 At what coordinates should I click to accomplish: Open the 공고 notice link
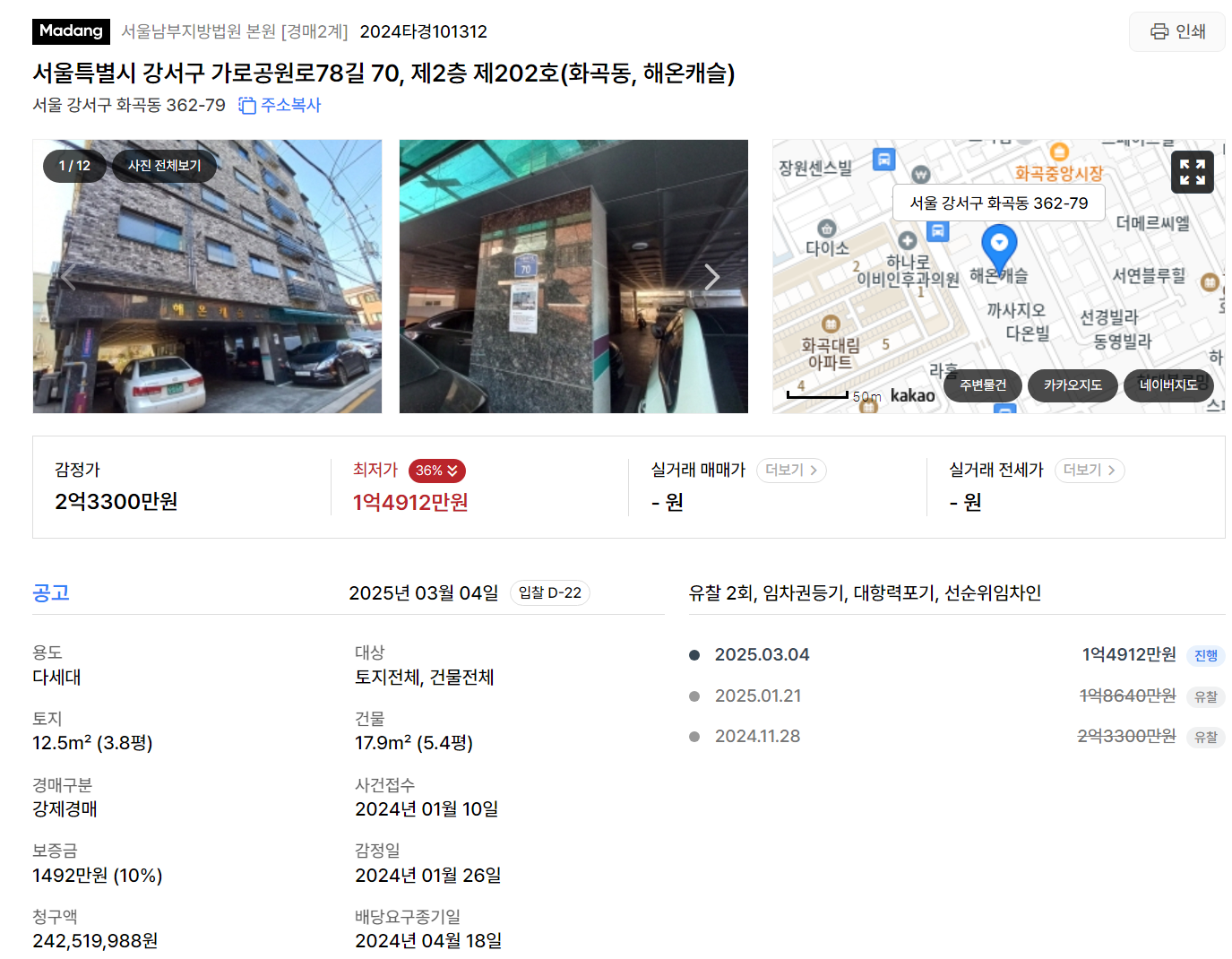51,592
